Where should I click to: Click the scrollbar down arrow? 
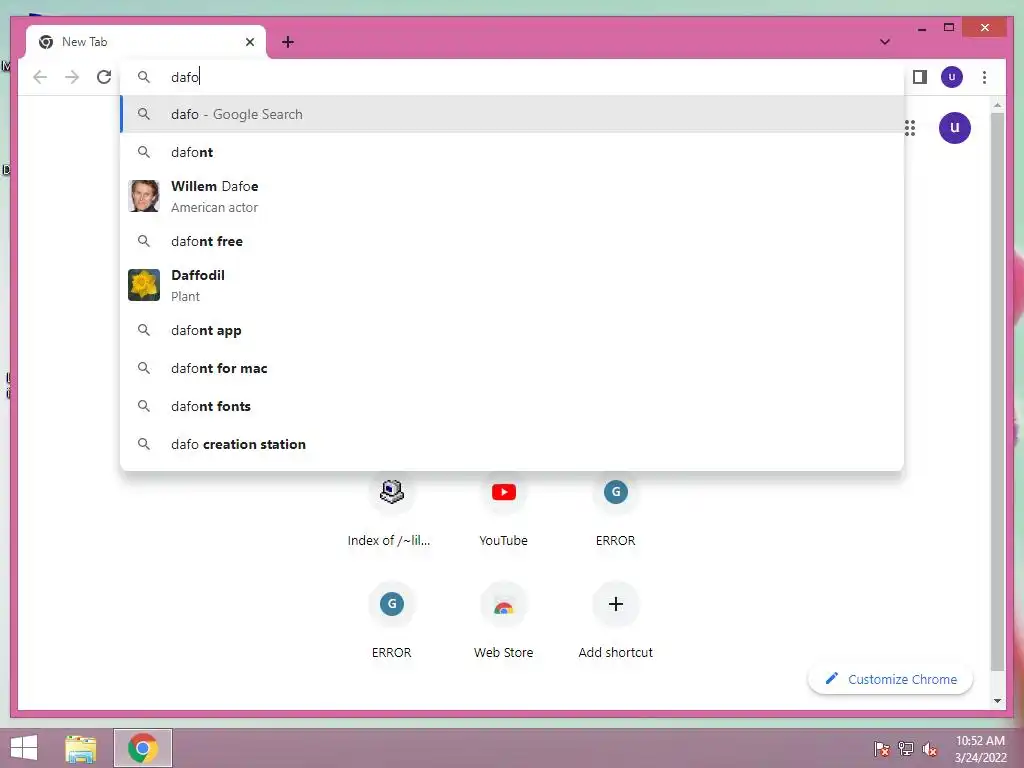(997, 701)
